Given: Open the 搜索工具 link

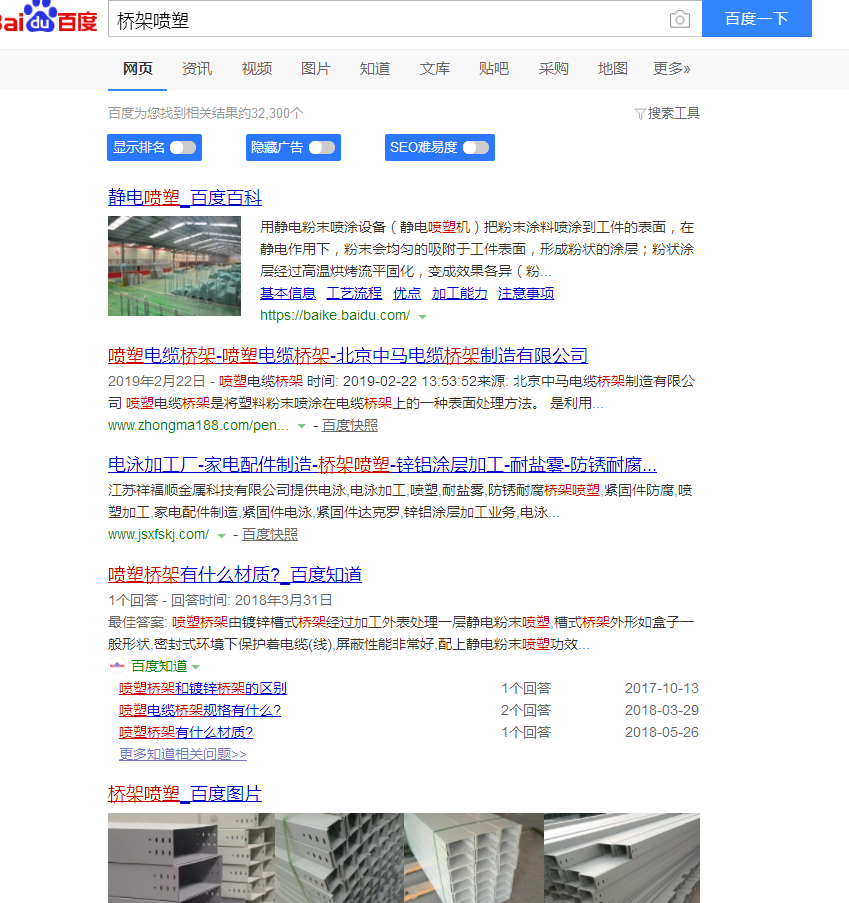Looking at the screenshot, I should point(673,113).
